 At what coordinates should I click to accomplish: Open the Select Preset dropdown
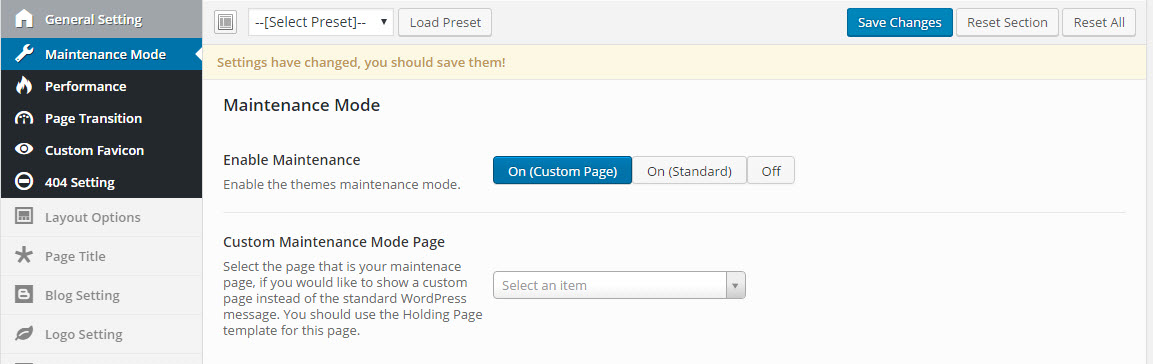click(321, 22)
